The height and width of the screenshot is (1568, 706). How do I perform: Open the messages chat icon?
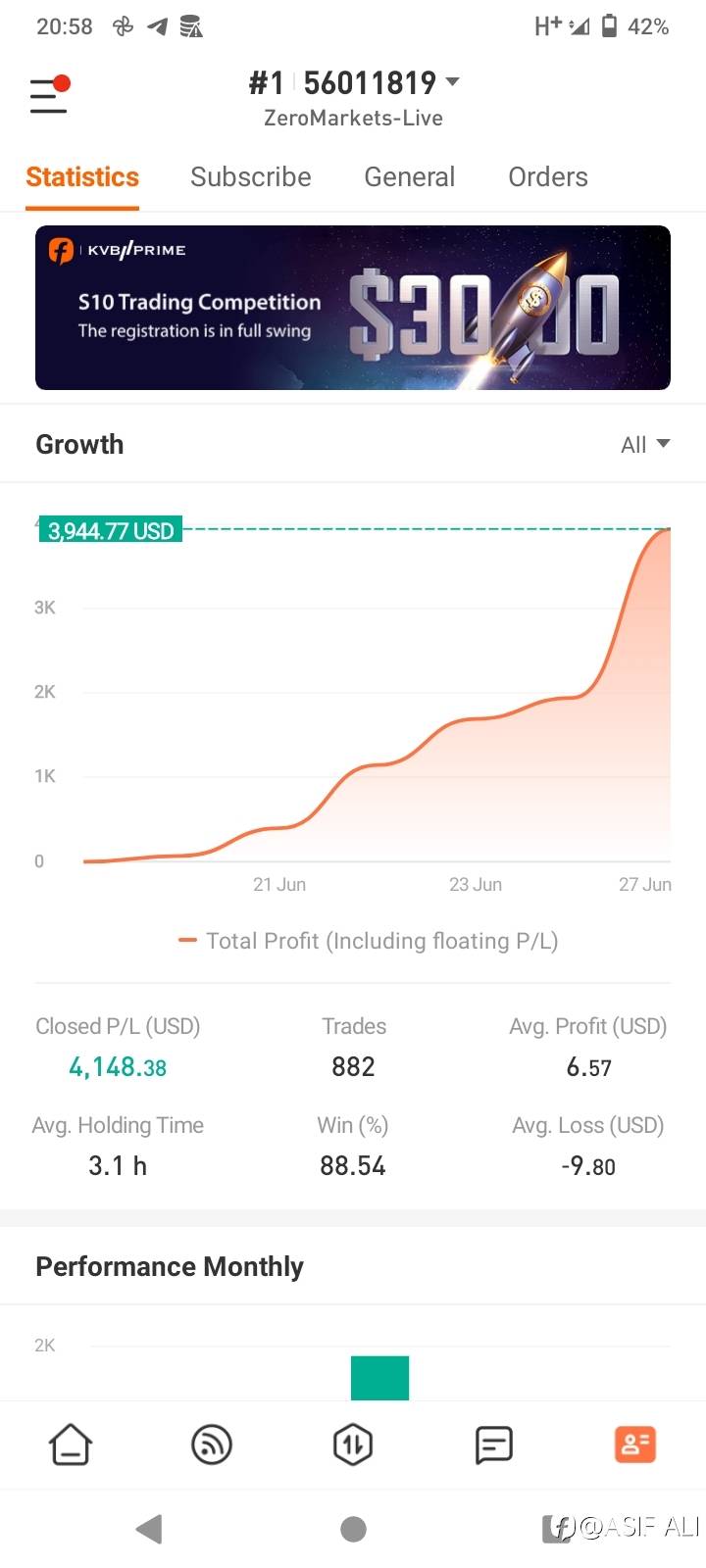pos(493,1445)
